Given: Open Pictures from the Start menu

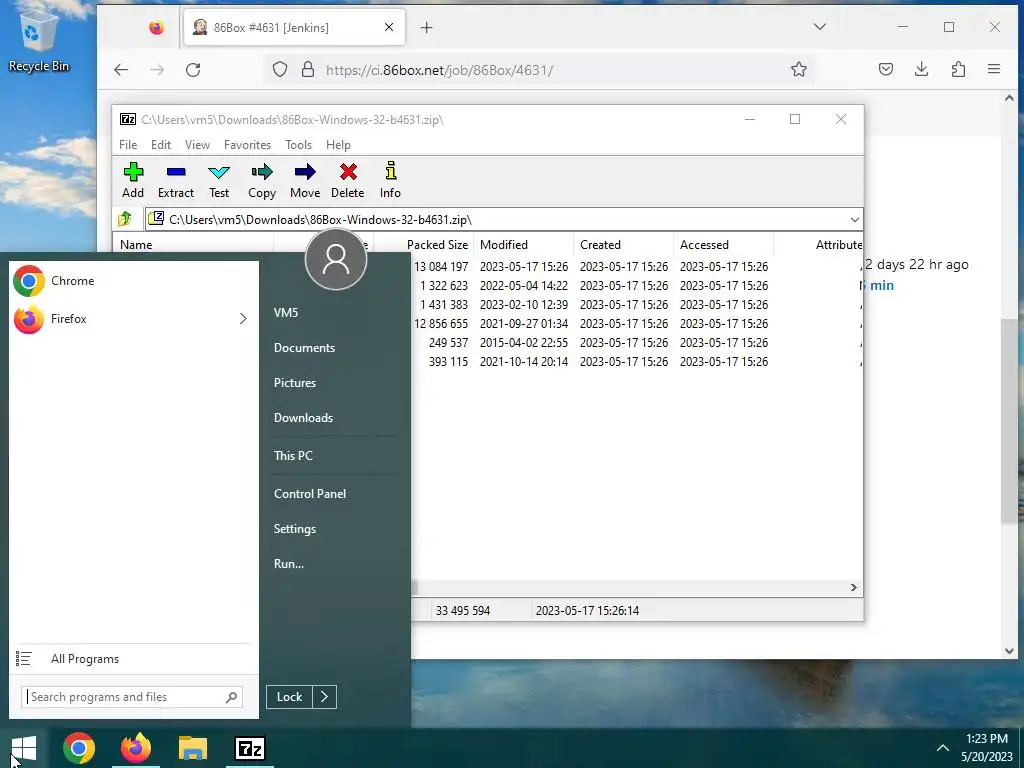Looking at the screenshot, I should (295, 383).
